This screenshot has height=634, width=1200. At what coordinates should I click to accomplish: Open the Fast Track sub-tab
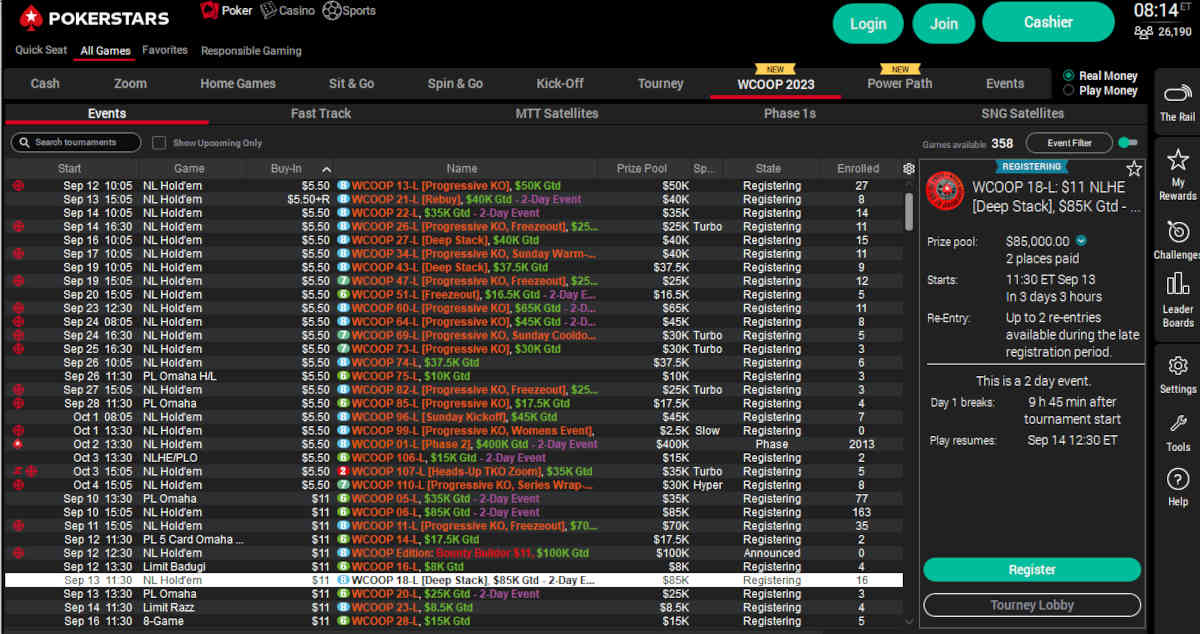tap(321, 114)
